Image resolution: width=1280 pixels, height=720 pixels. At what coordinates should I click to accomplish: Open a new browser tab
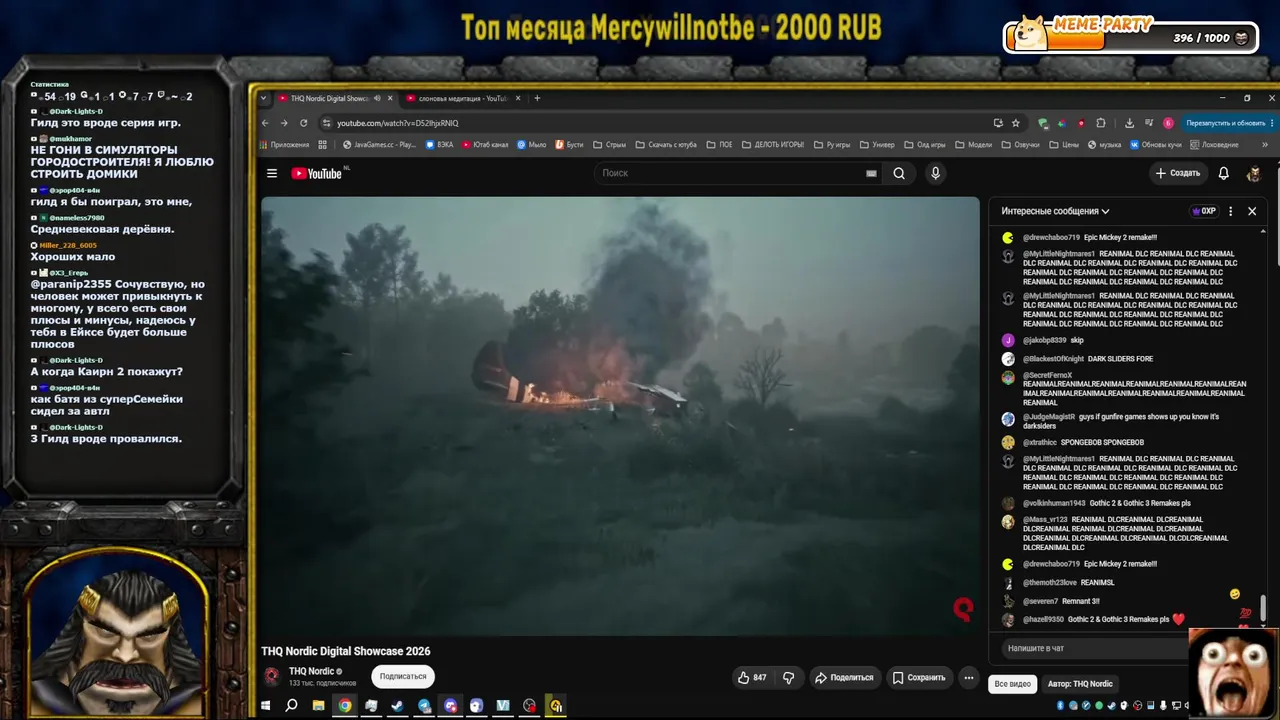click(537, 98)
